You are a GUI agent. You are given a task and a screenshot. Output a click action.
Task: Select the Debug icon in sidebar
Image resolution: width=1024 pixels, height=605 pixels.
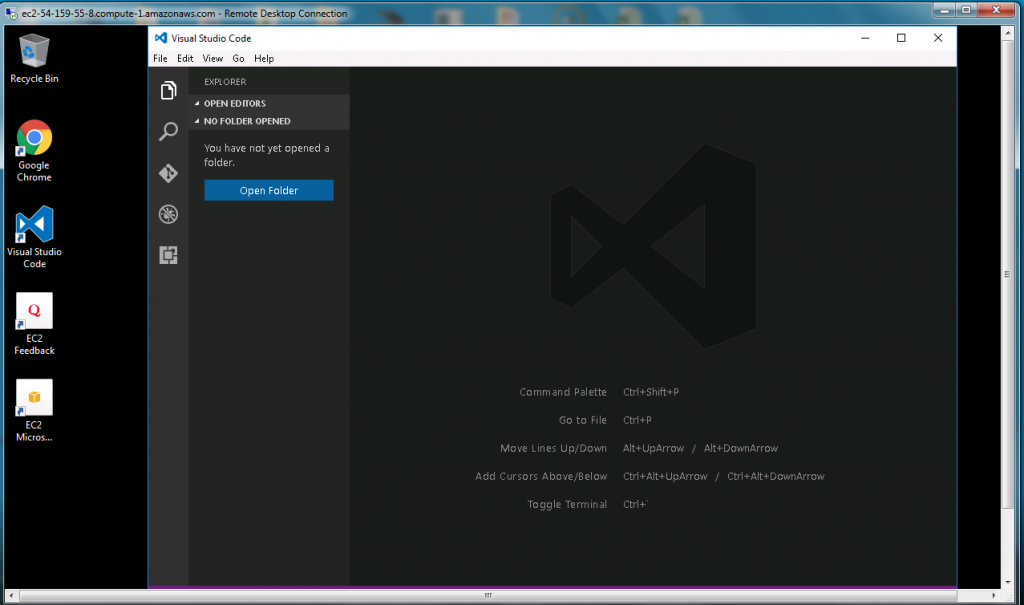coord(168,214)
